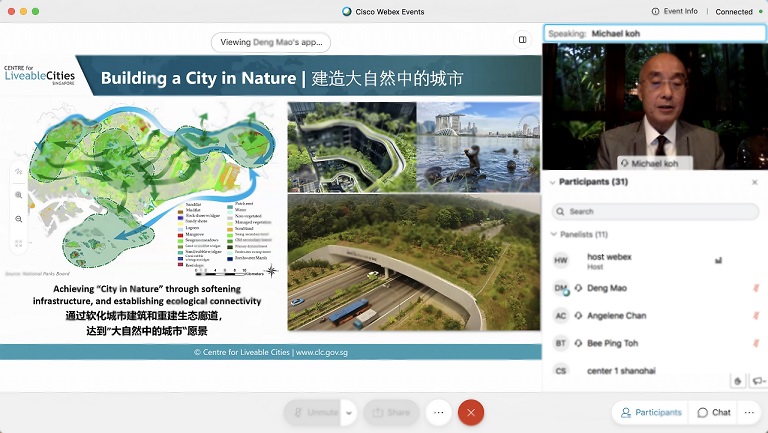Collapse the Panelists (11) list
768x433 pixels.
click(554, 234)
